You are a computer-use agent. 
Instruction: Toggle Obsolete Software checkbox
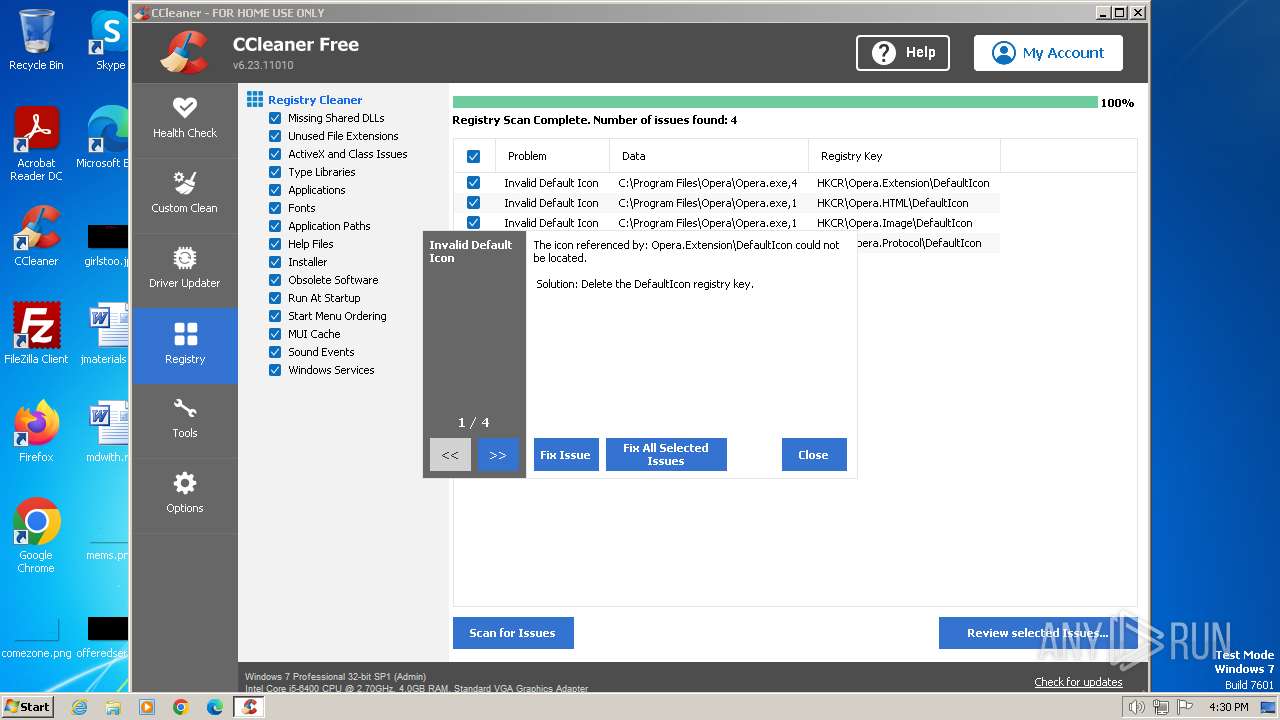coord(275,280)
